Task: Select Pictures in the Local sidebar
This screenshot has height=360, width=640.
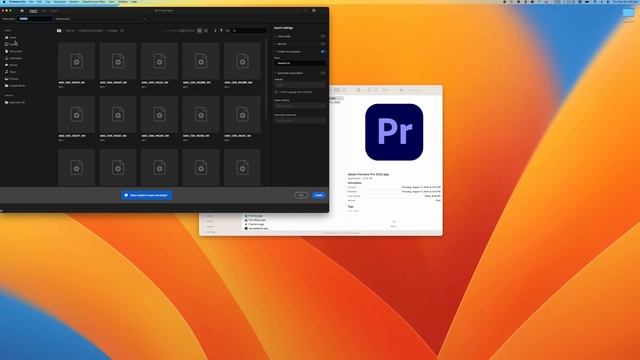Action: [x=11, y=79]
